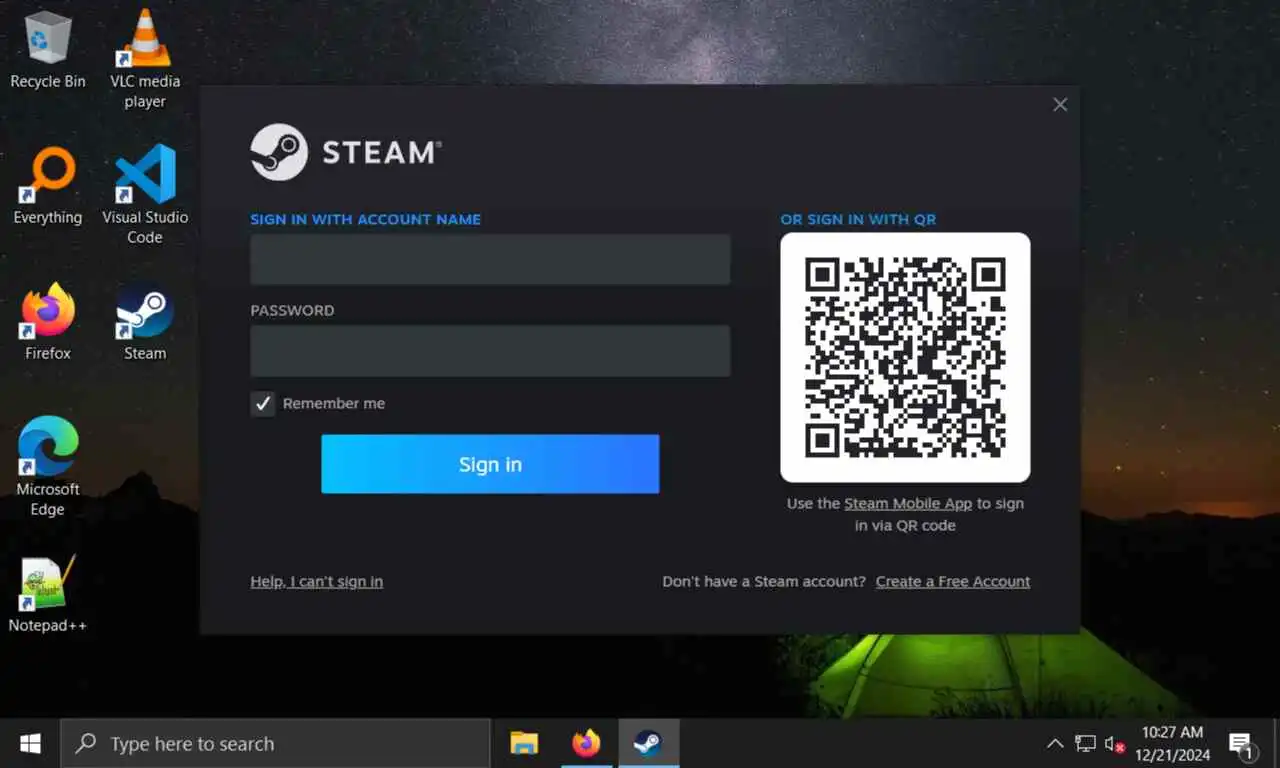Image resolution: width=1280 pixels, height=768 pixels.
Task: Open the network status tray icon
Action: (1085, 744)
